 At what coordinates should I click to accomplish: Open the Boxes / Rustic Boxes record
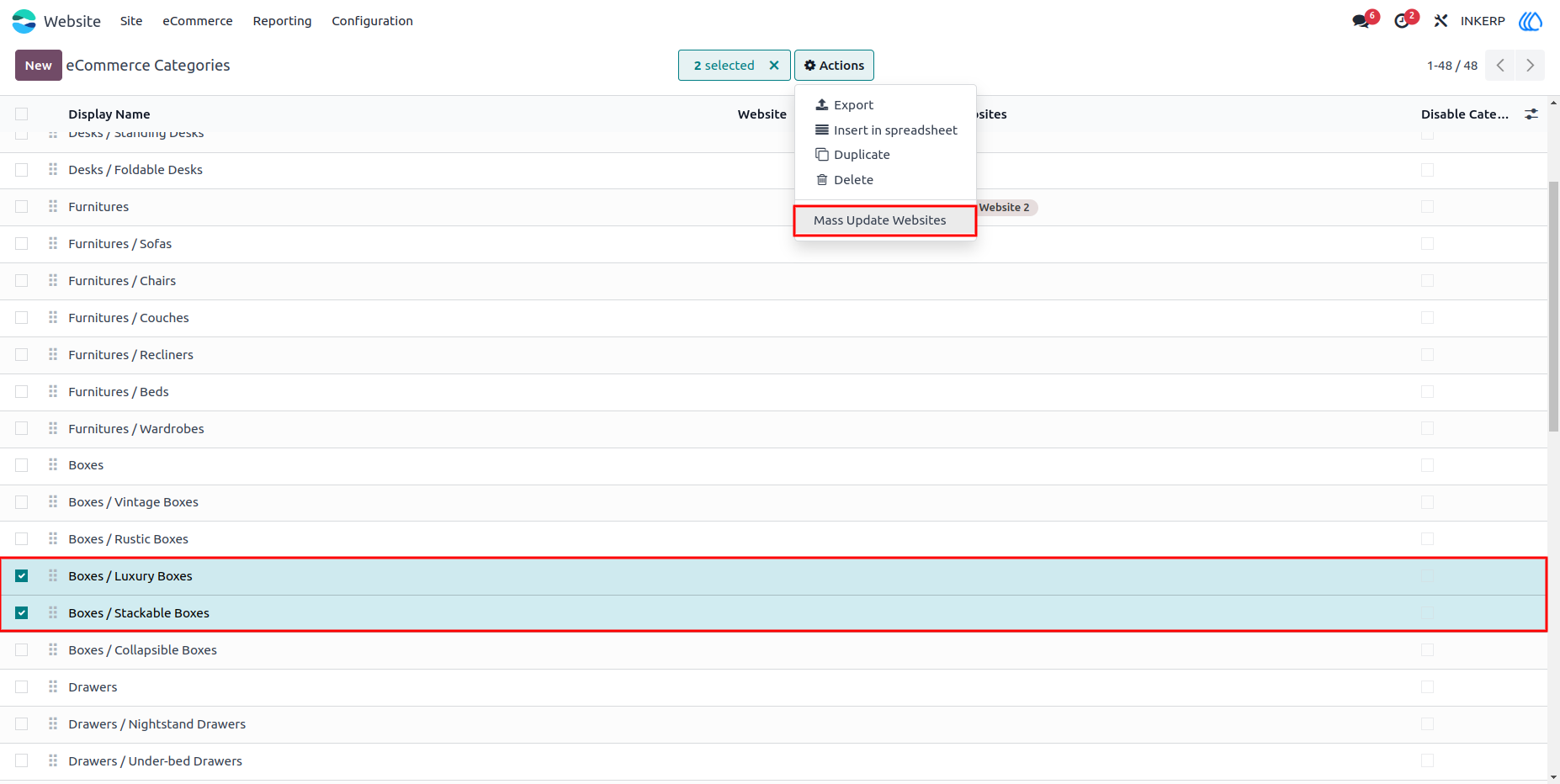click(129, 539)
